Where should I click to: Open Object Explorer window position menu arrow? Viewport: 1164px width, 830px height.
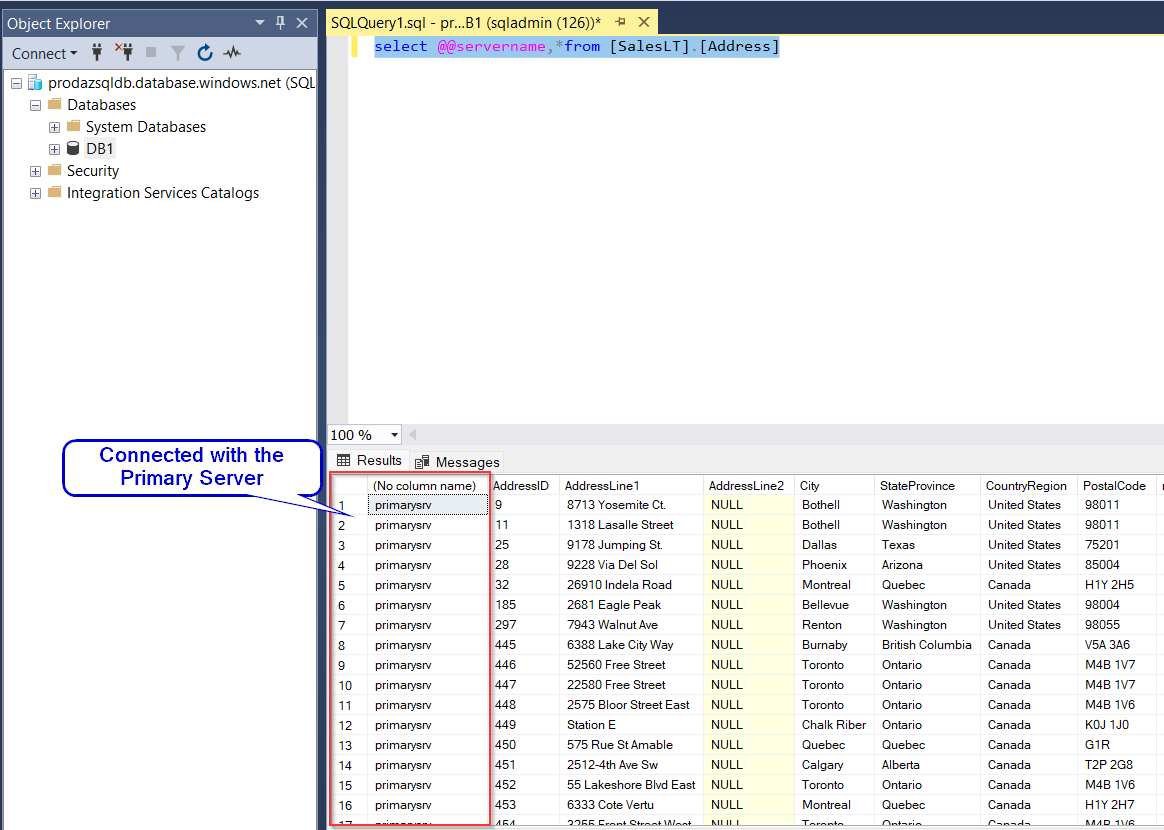(x=260, y=23)
